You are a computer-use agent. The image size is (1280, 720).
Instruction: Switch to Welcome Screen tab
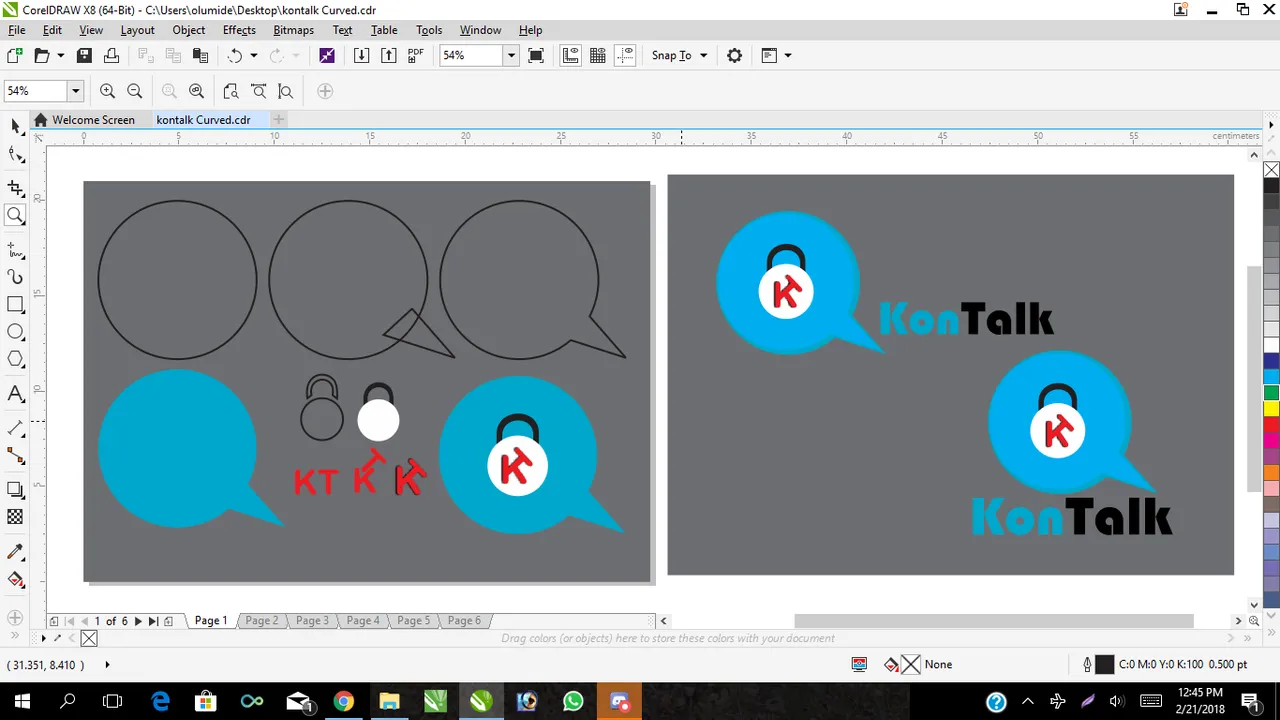(93, 120)
